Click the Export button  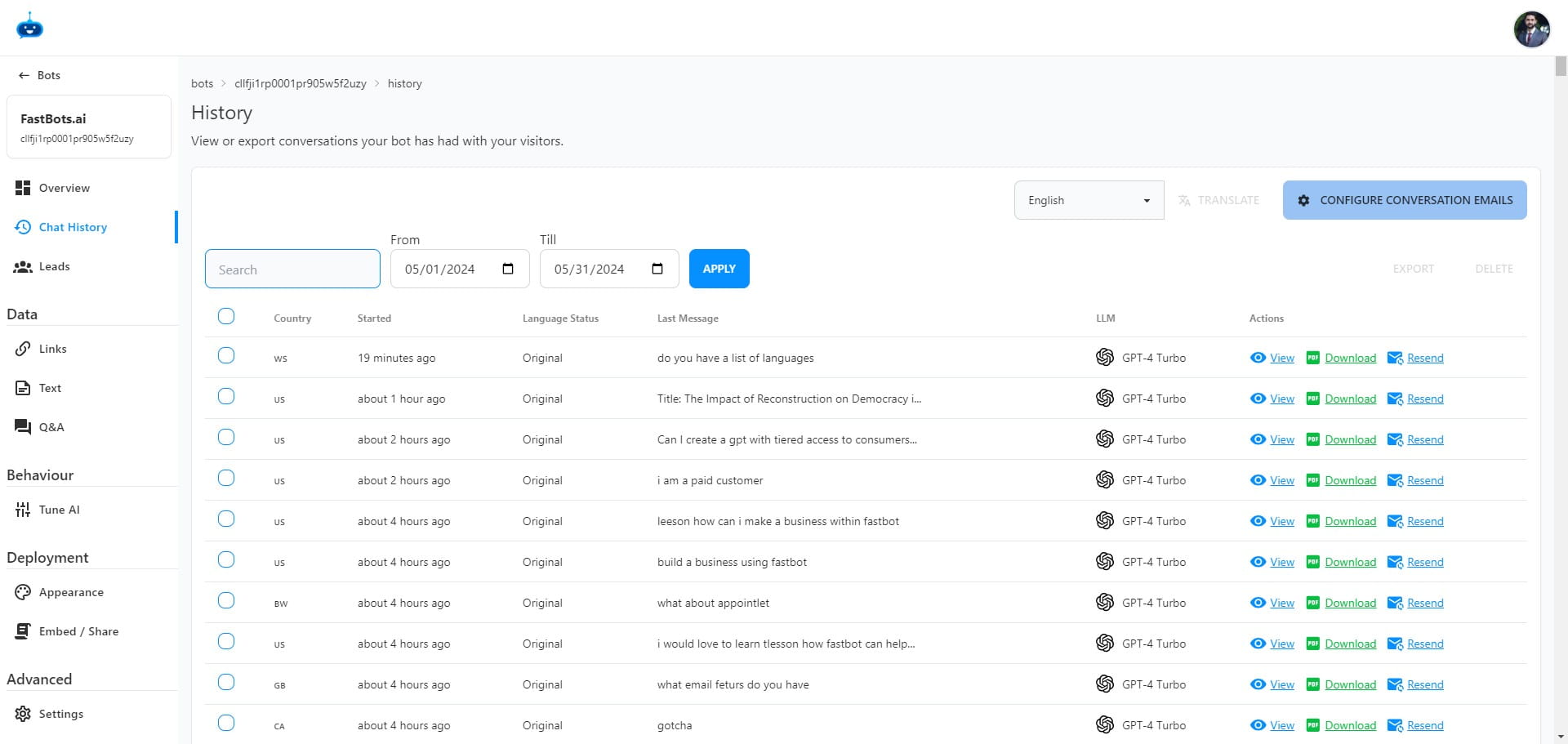click(1413, 269)
